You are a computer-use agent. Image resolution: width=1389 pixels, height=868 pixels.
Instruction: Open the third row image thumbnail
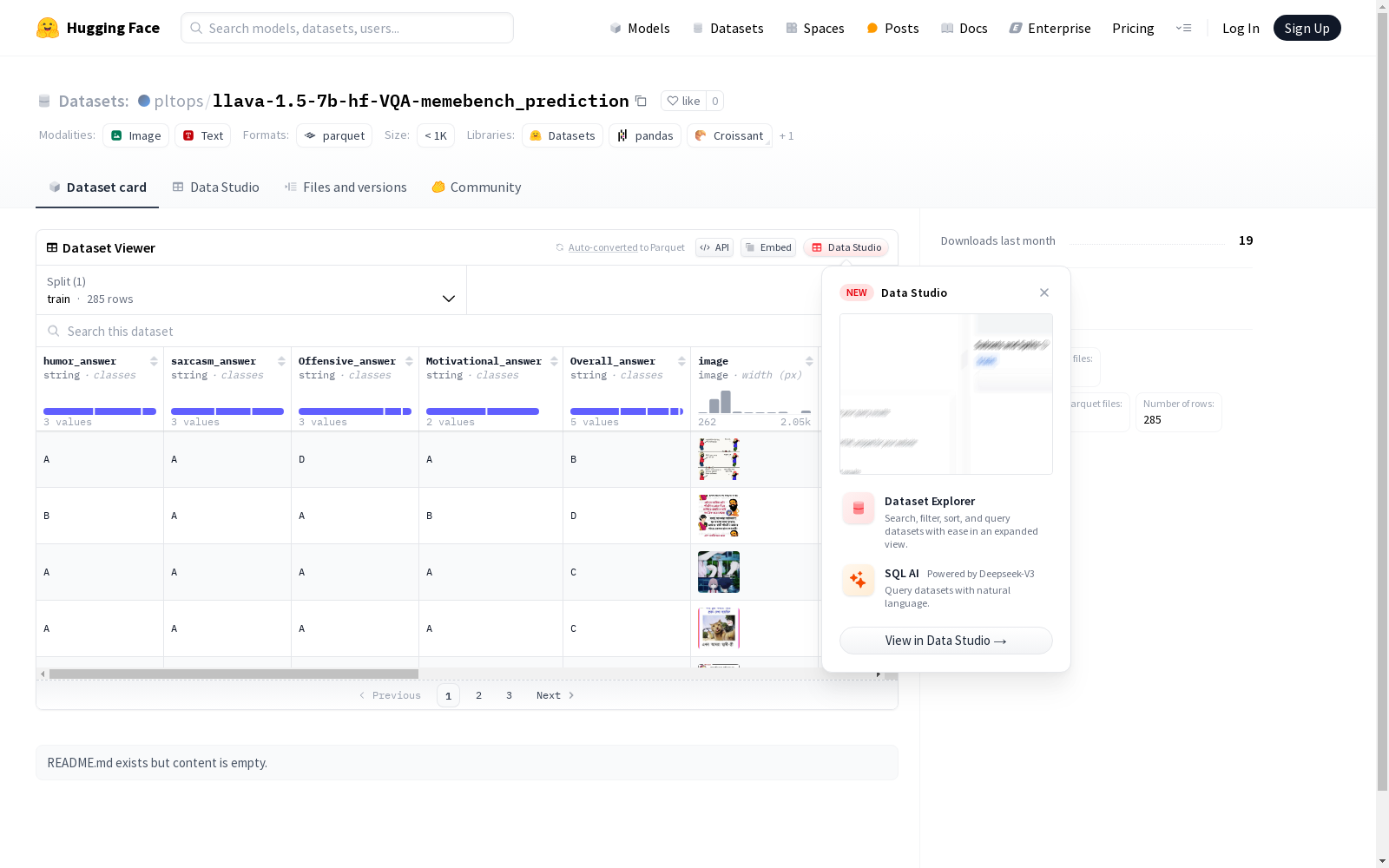[x=719, y=572]
